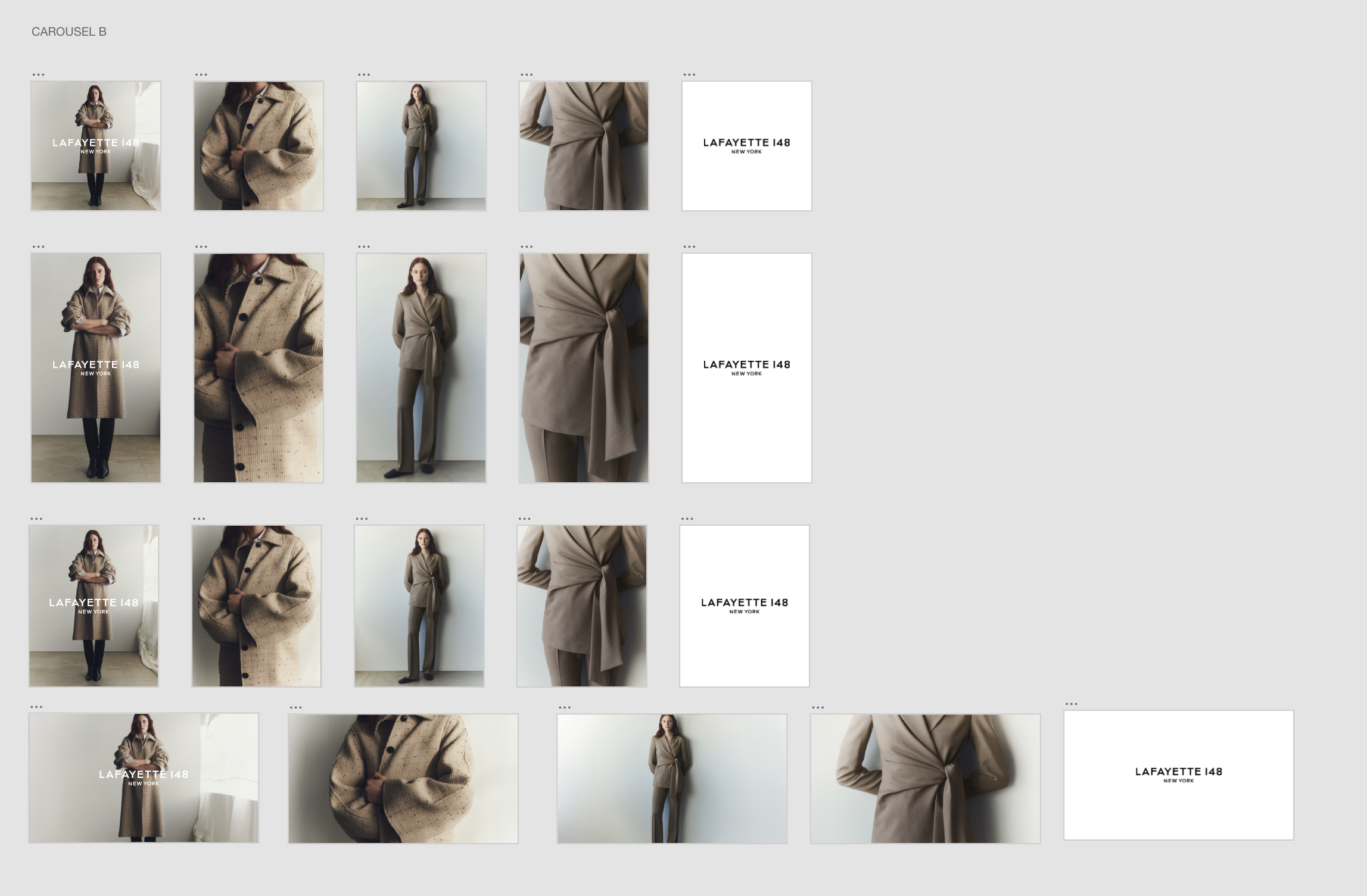Screen dimensions: 1367x896
Task: Open dots menu above third-row coat closeup
Action: [x=199, y=519]
